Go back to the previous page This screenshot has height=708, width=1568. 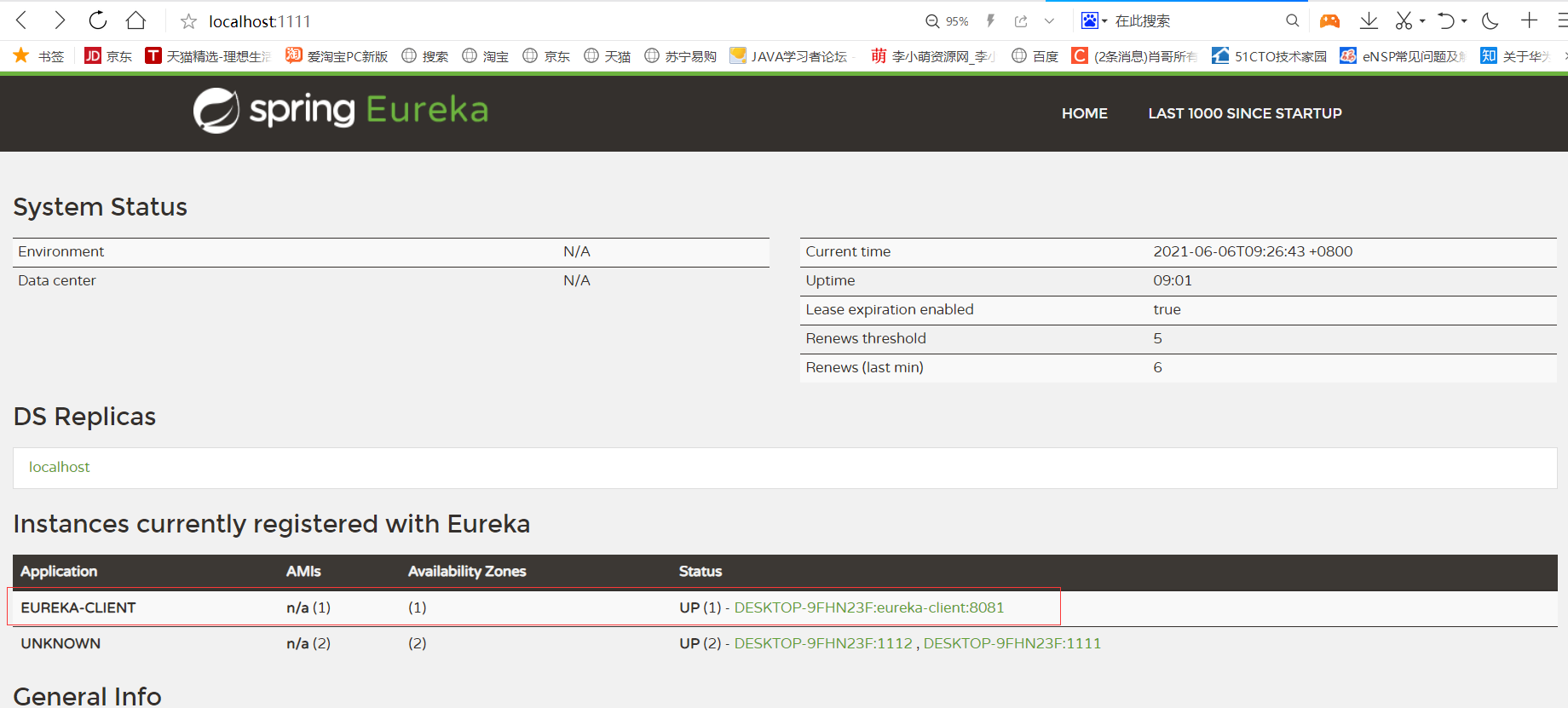(x=23, y=20)
